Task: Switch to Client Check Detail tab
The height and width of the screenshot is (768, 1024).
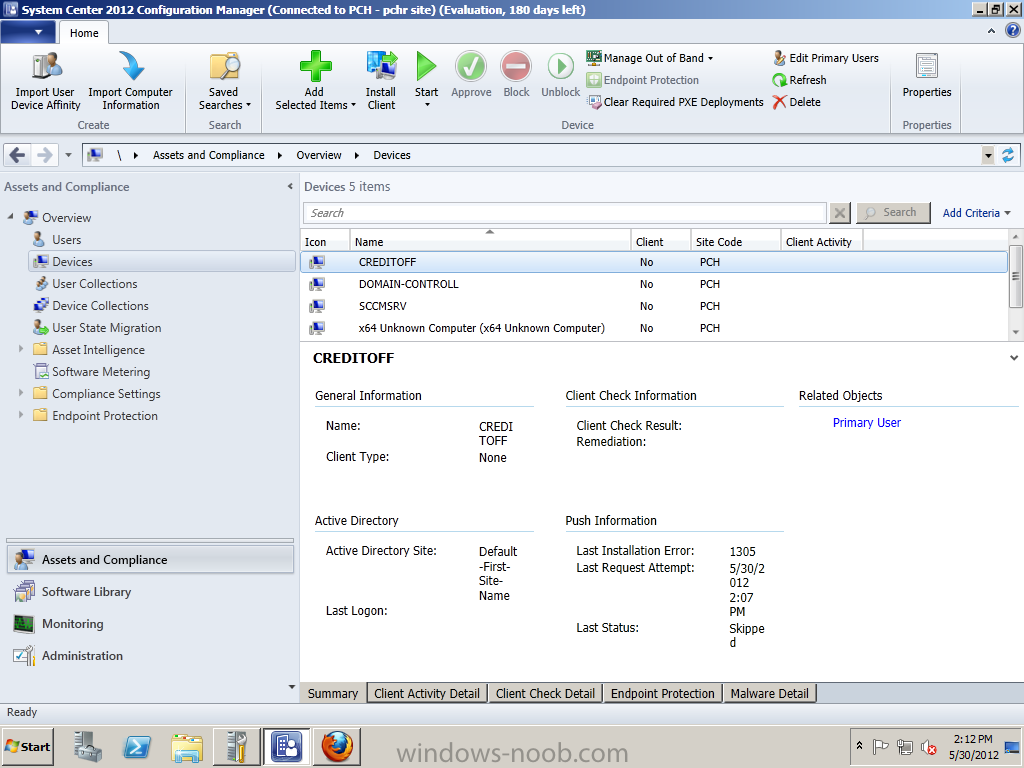Action: point(545,694)
